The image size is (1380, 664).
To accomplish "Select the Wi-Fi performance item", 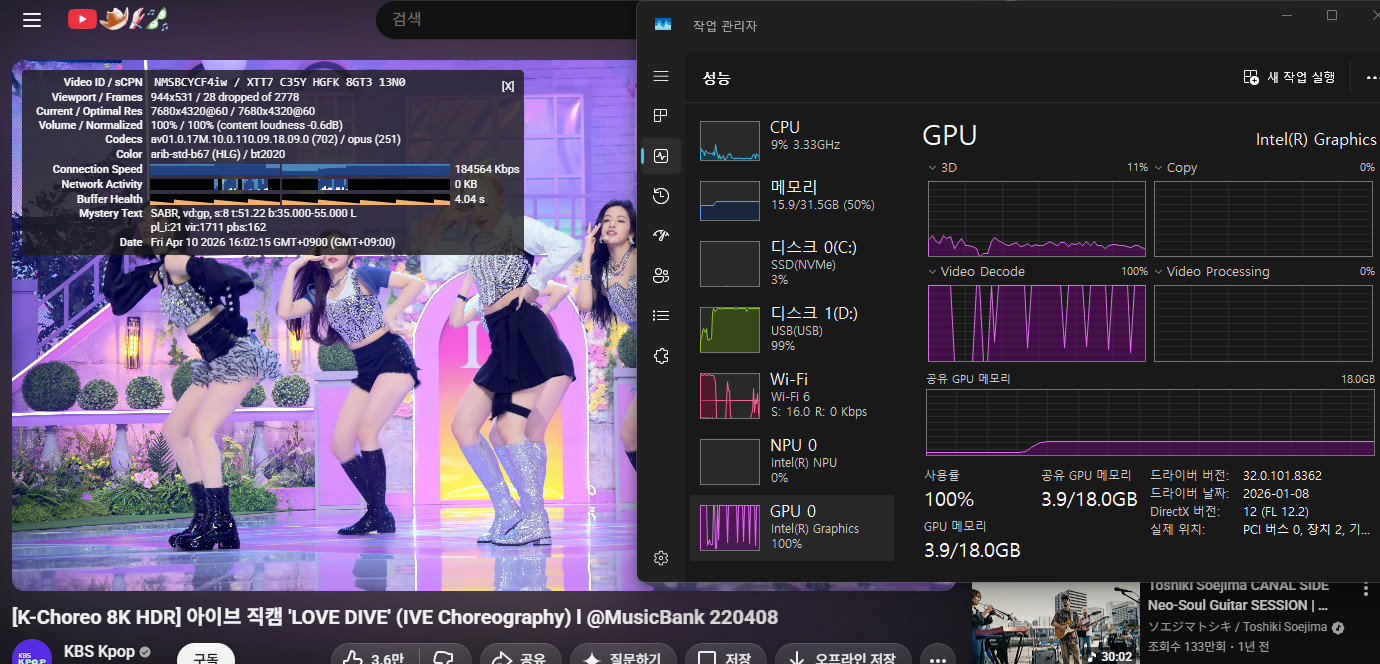I will point(792,396).
